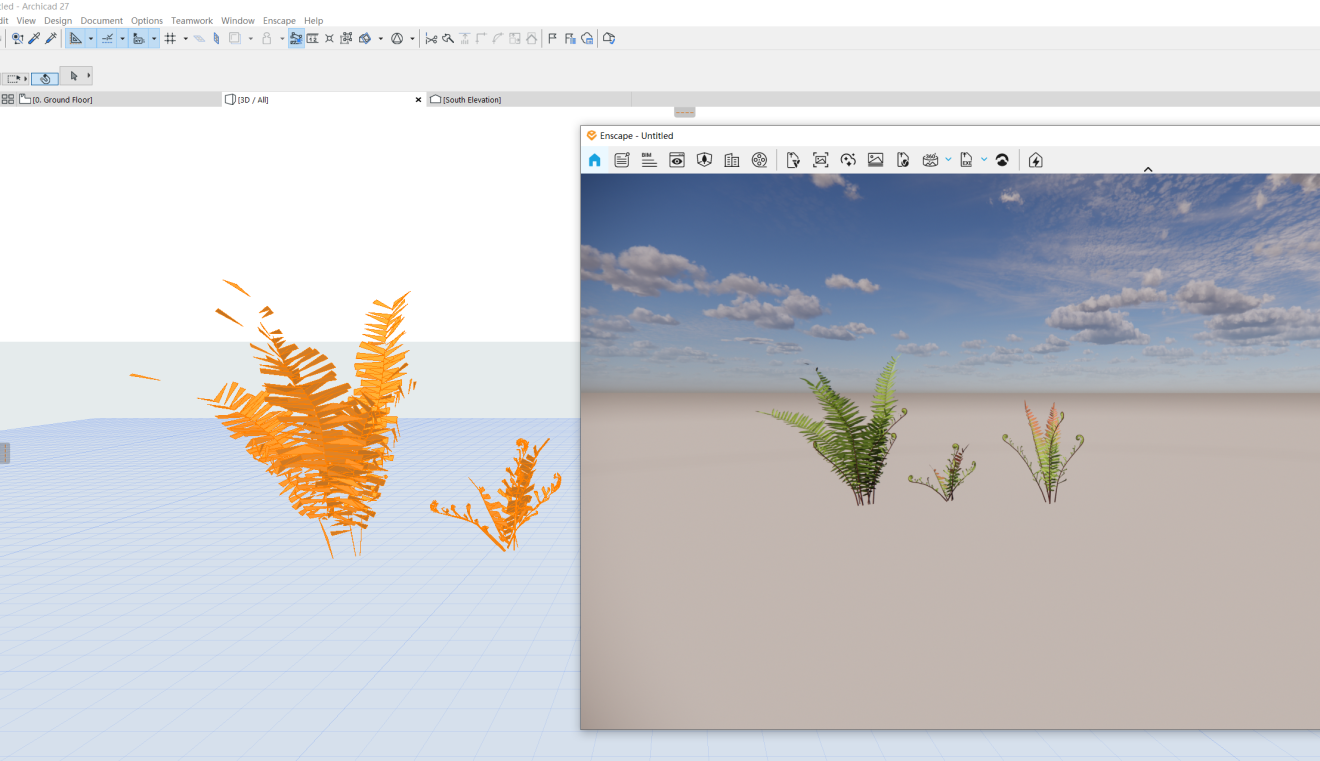
Task: Open the Design menu
Action: pyautogui.click(x=58, y=20)
